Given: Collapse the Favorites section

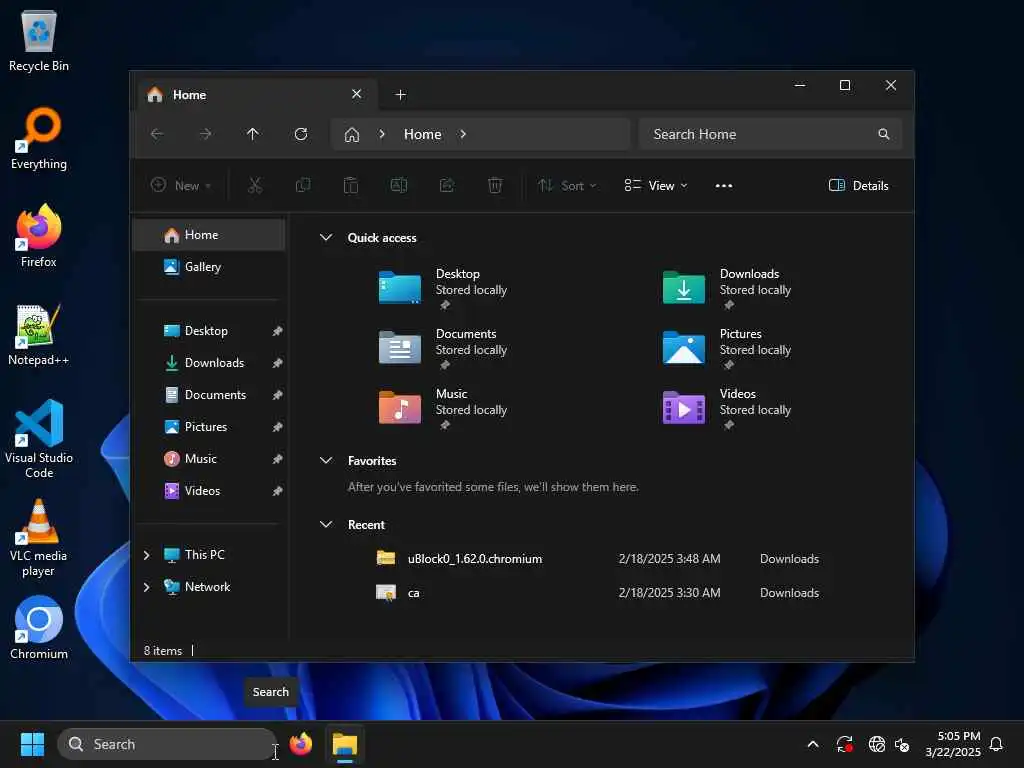Looking at the screenshot, I should (326, 460).
